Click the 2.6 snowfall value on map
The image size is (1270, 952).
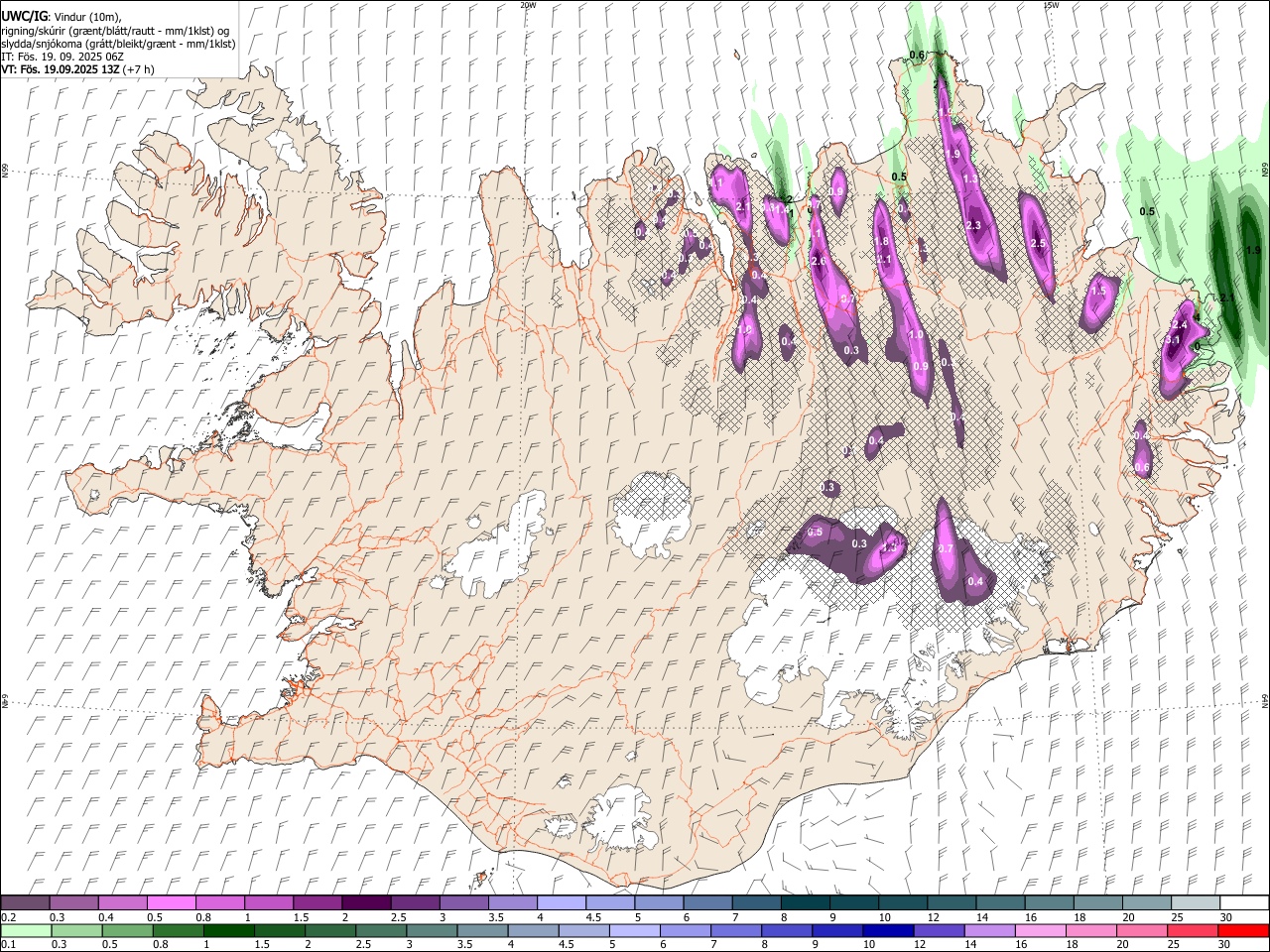pyautogui.click(x=819, y=261)
